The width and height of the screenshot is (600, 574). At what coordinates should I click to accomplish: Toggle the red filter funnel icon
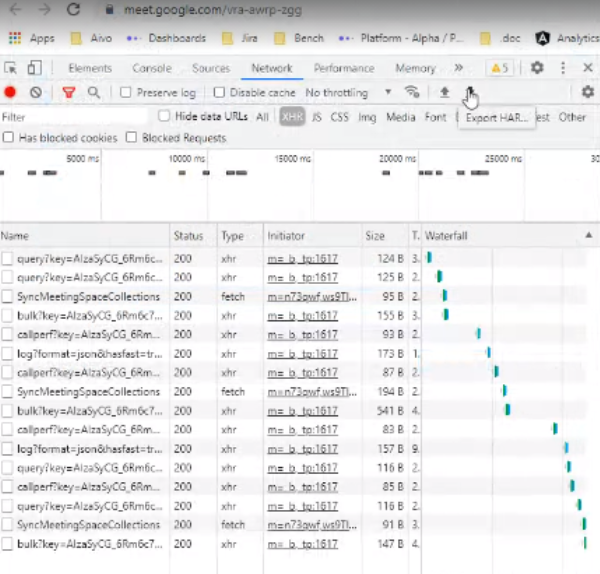(x=69, y=92)
